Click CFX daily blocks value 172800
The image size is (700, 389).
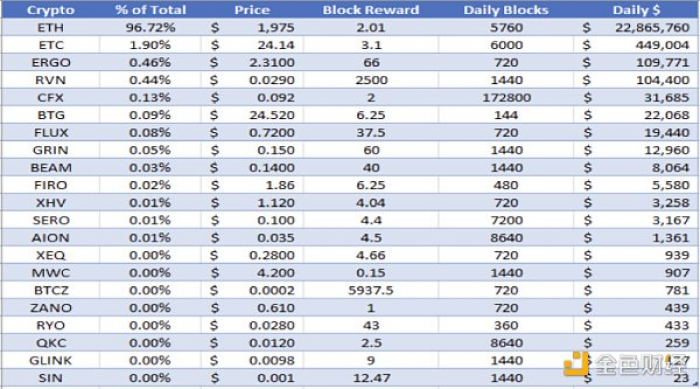(506, 98)
